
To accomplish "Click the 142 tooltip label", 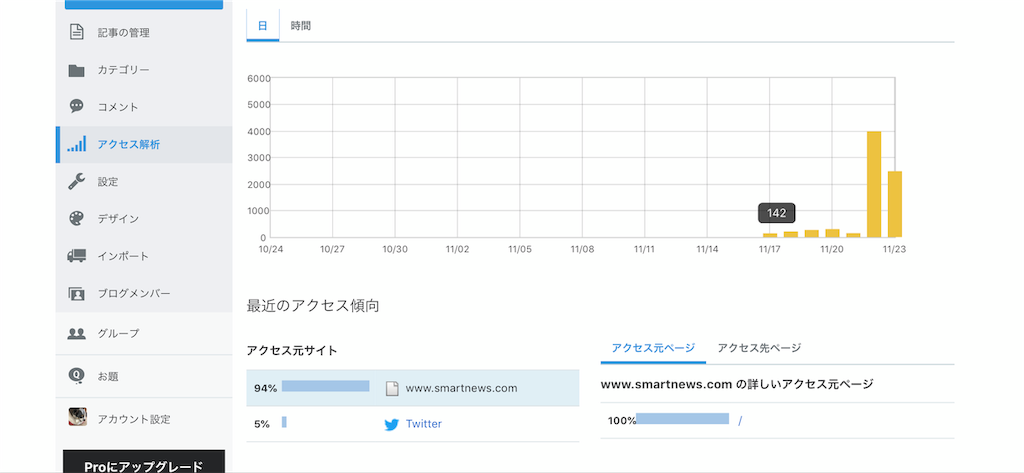I will click(776, 213).
